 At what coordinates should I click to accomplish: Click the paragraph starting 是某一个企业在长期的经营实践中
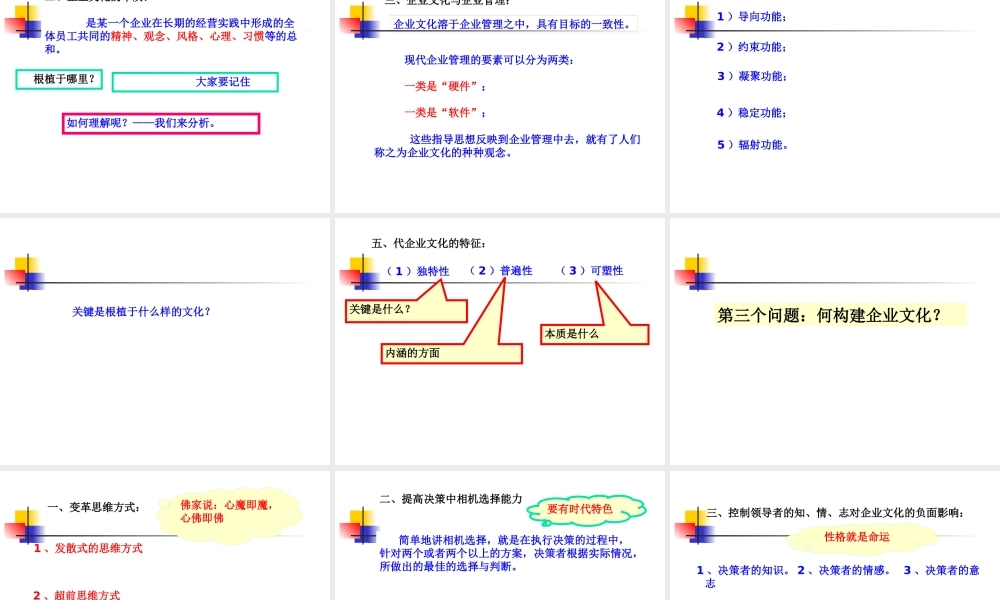tap(171, 36)
